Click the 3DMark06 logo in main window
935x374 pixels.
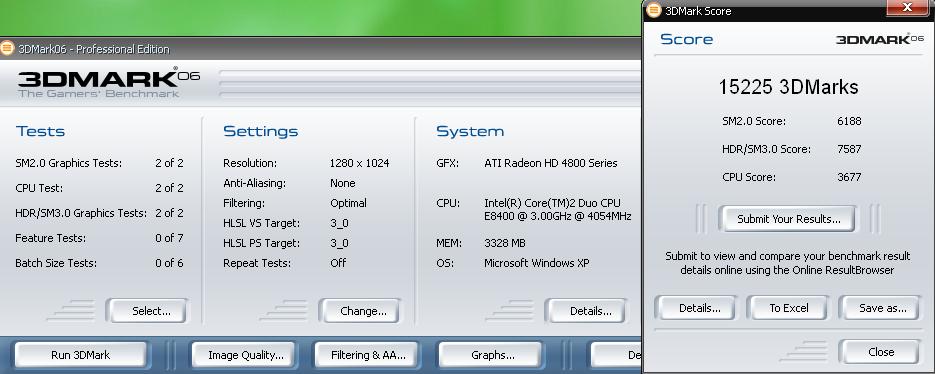click(109, 82)
